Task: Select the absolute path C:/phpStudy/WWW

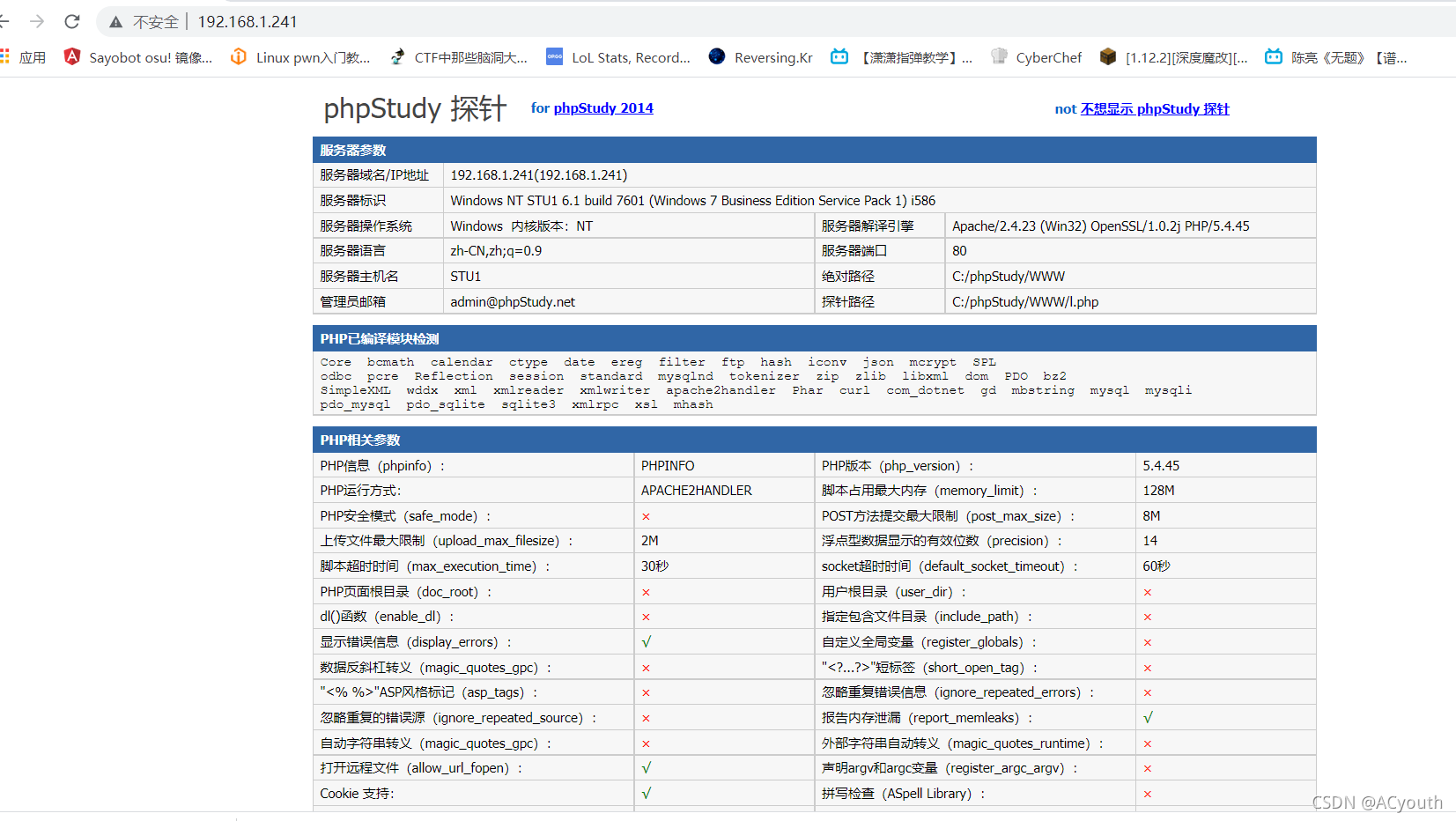Action: click(x=1009, y=277)
